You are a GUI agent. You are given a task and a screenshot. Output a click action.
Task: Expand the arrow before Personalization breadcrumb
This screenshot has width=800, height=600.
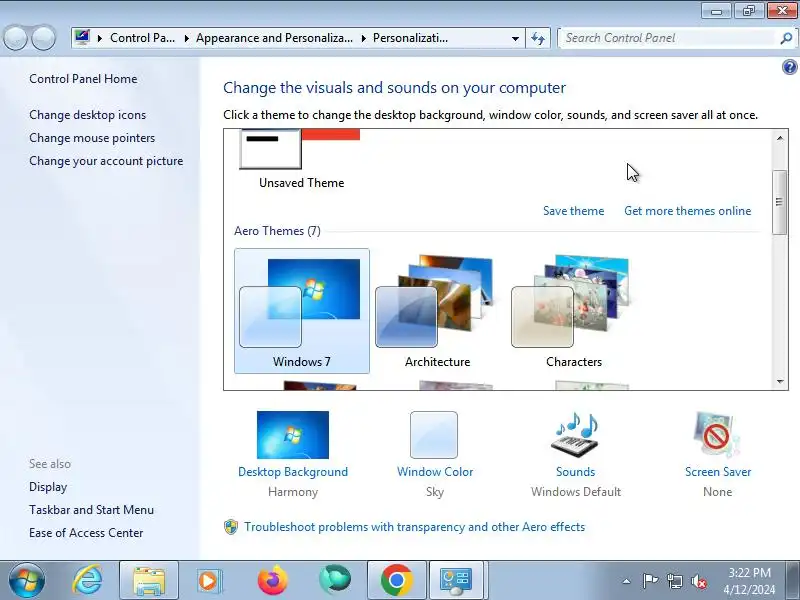click(x=364, y=38)
